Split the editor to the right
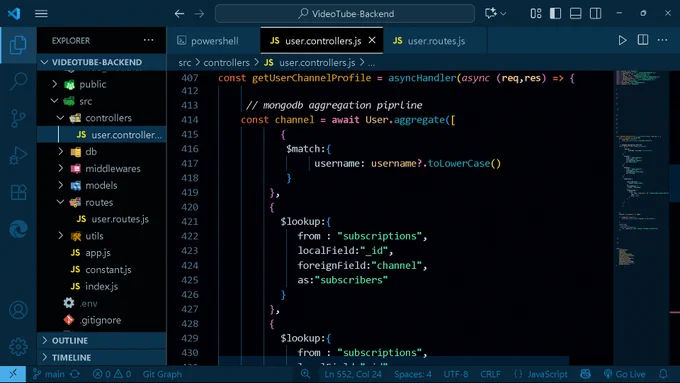Viewport: 680px width, 383px height. click(x=643, y=40)
